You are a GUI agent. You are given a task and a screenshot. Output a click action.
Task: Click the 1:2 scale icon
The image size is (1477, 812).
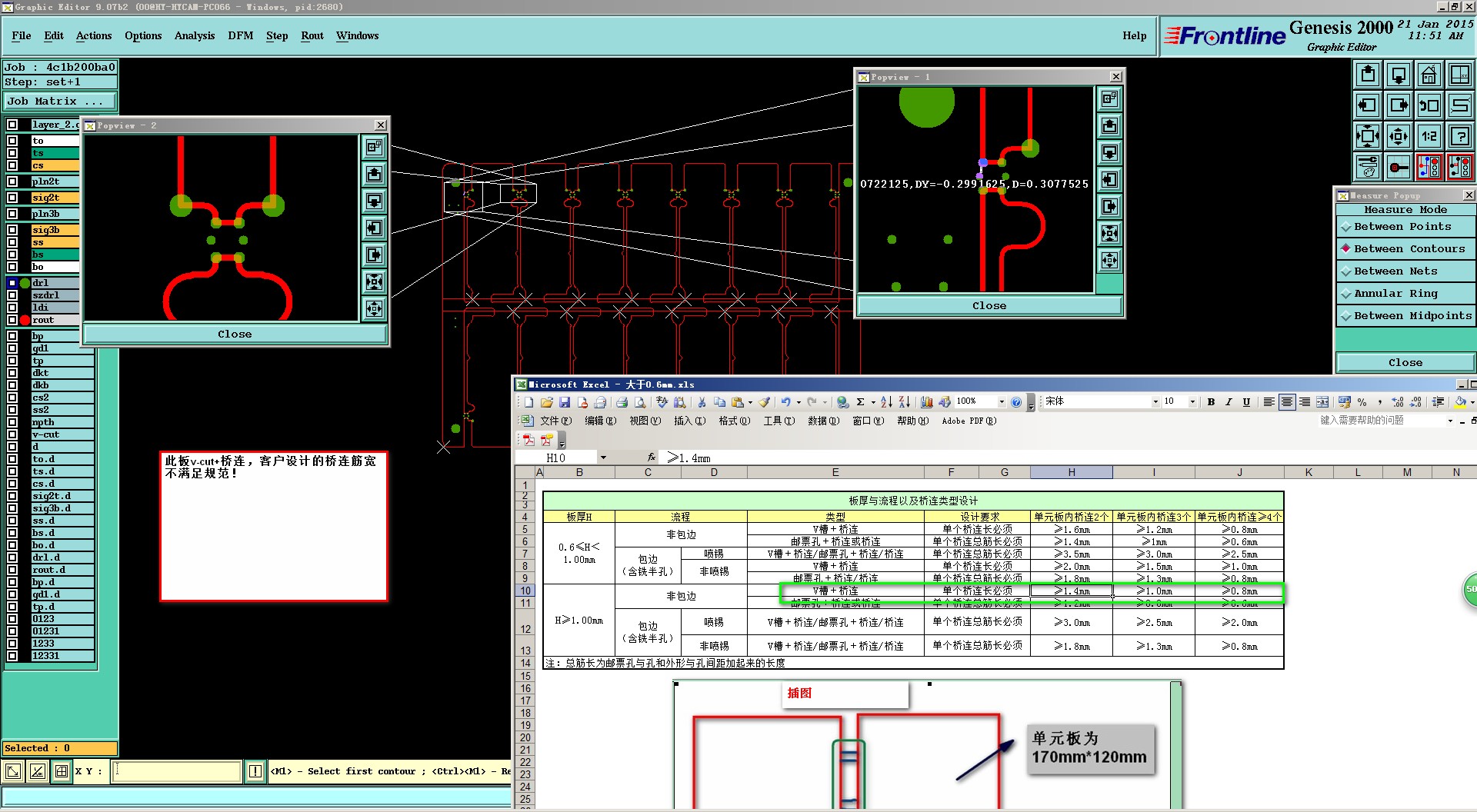[x=1429, y=136]
